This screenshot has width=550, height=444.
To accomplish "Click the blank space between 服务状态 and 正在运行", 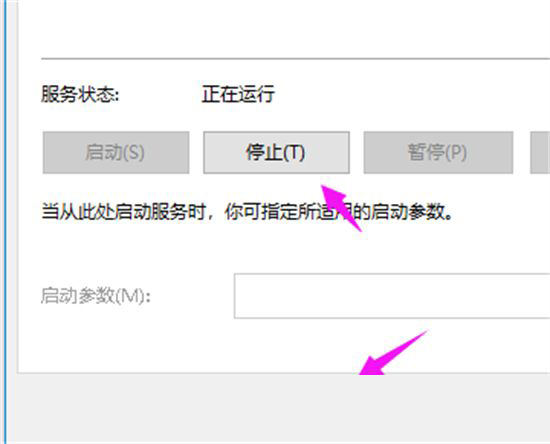I will 161,94.
